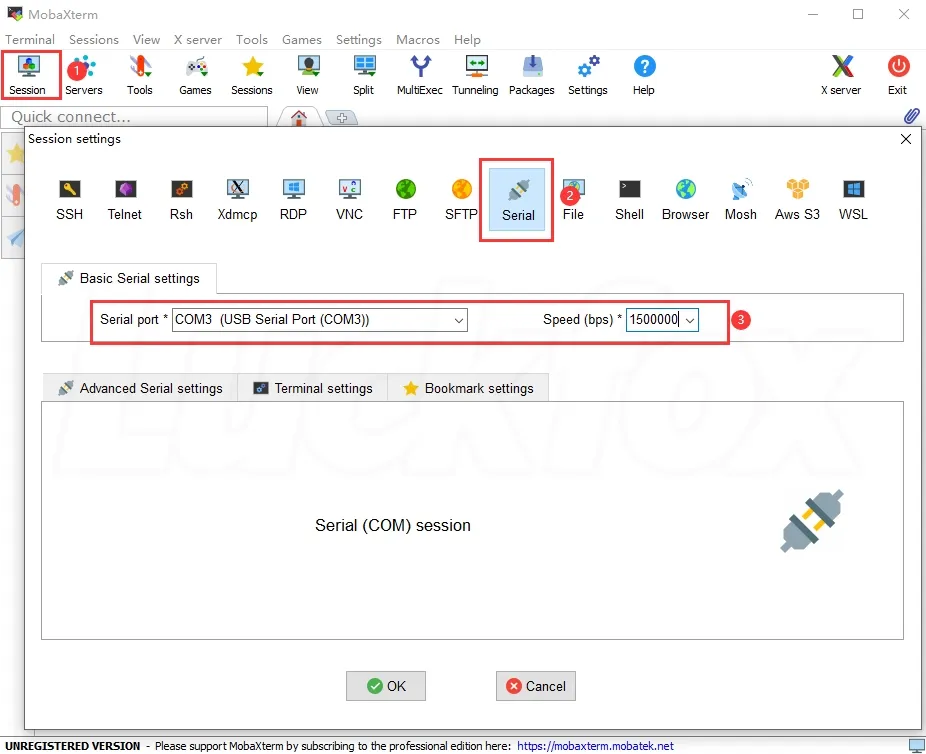Click the Split toolbar icon
926x754 pixels.
tap(364, 74)
